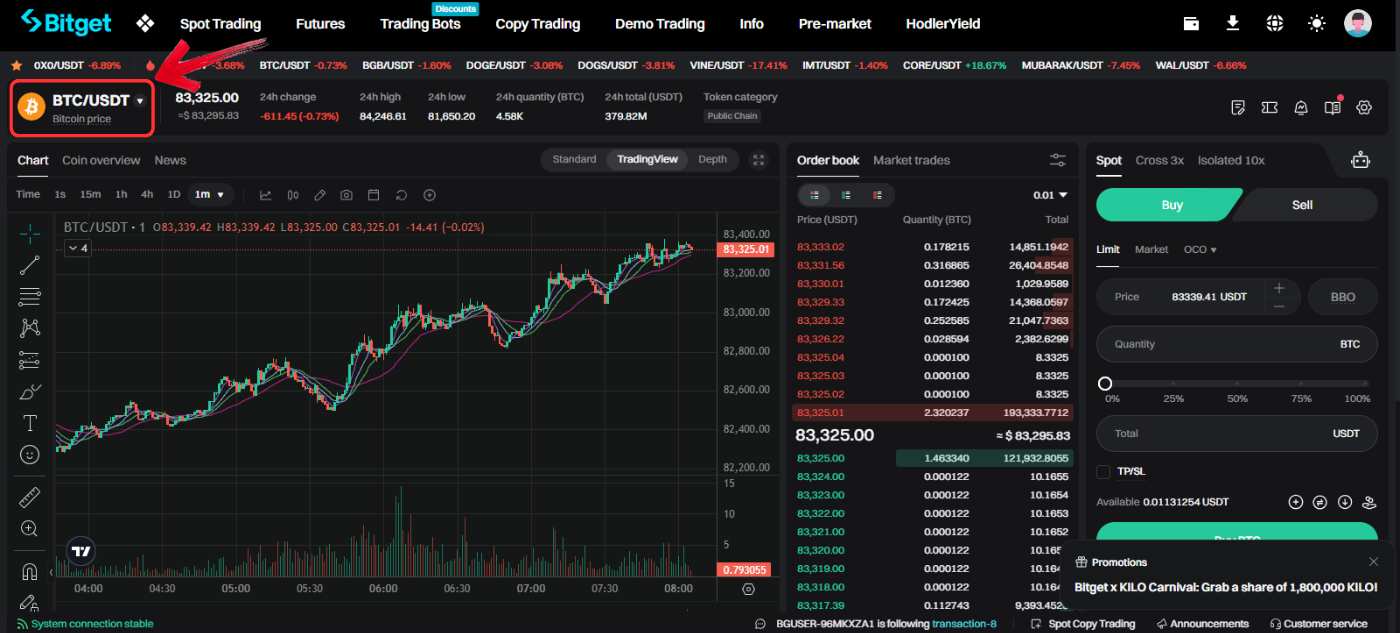Show both bids and asks order book view

(815, 195)
